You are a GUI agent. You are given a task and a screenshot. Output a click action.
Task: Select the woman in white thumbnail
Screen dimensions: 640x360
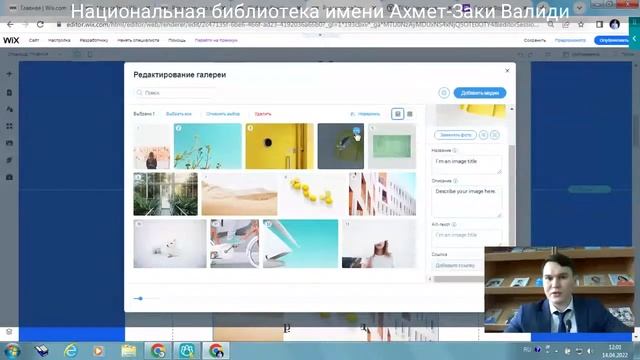click(379, 244)
